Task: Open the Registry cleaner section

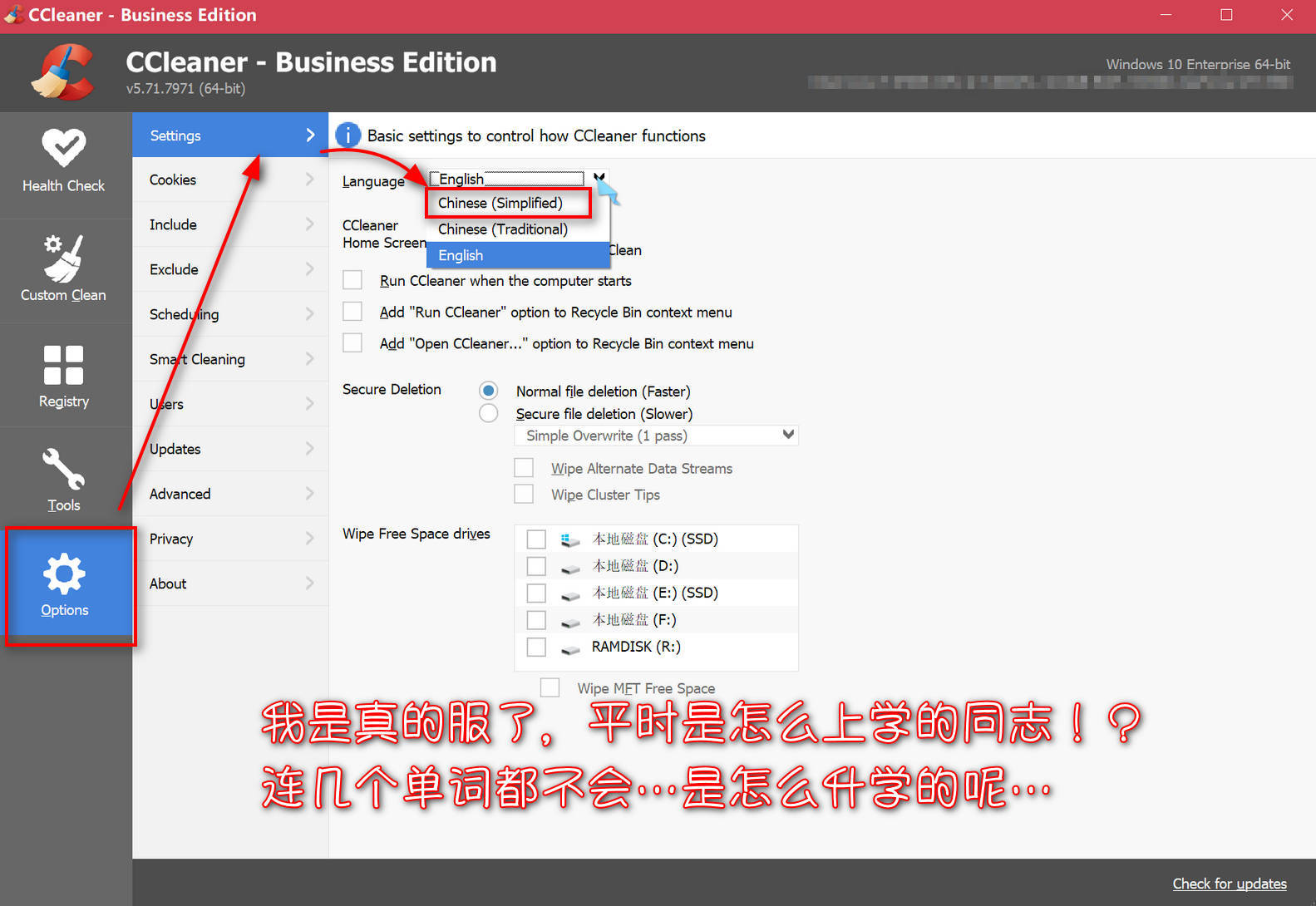Action: (64, 376)
